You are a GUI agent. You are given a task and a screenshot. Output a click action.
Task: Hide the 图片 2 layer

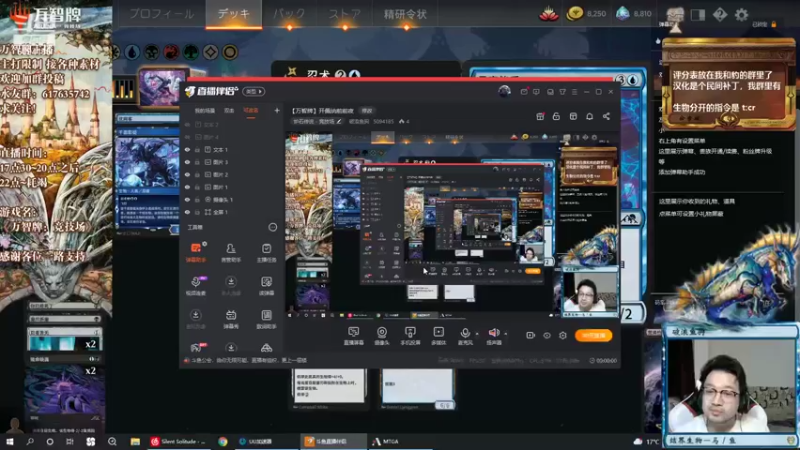pyautogui.click(x=187, y=174)
